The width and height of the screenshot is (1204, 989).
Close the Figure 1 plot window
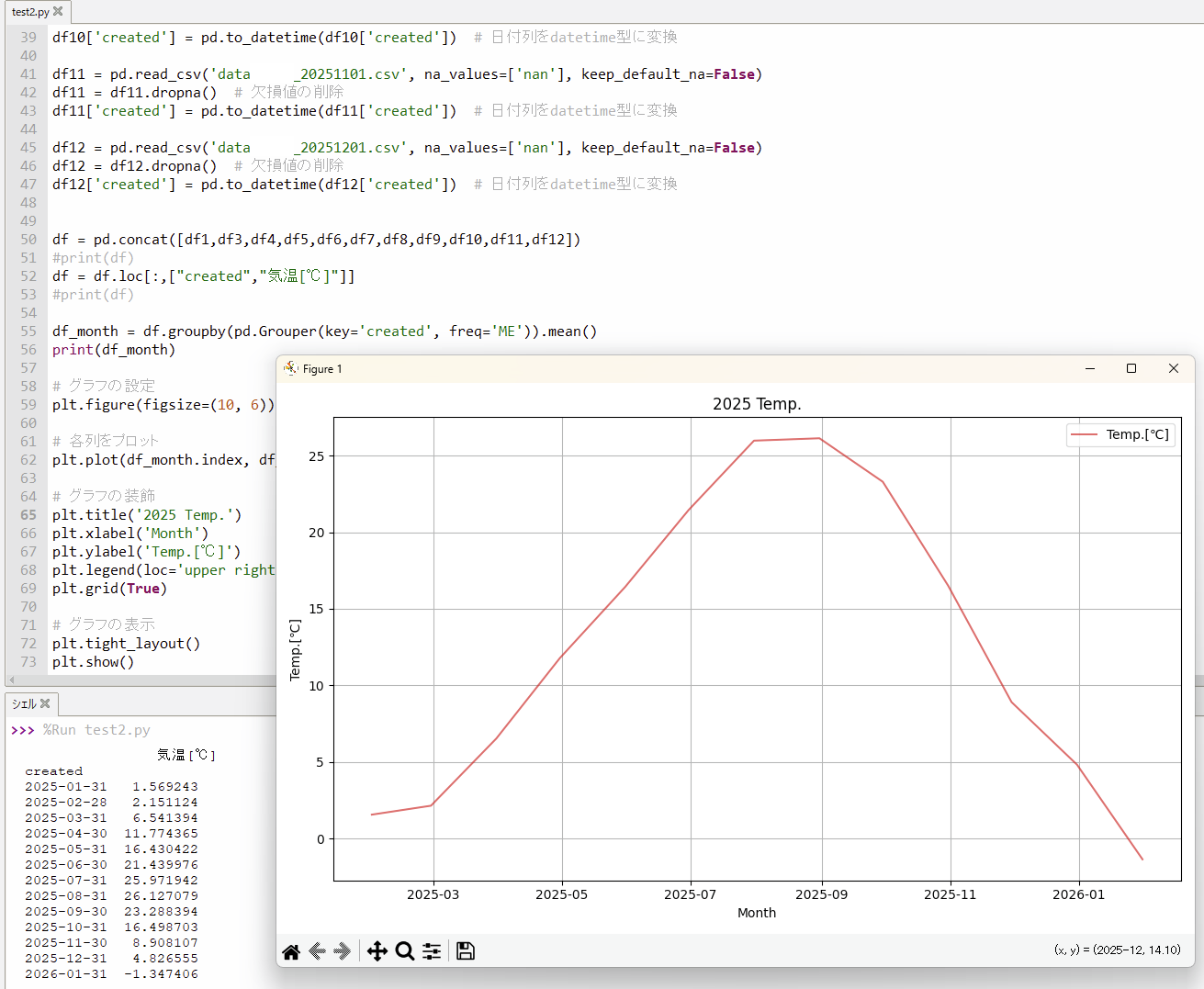click(1173, 368)
